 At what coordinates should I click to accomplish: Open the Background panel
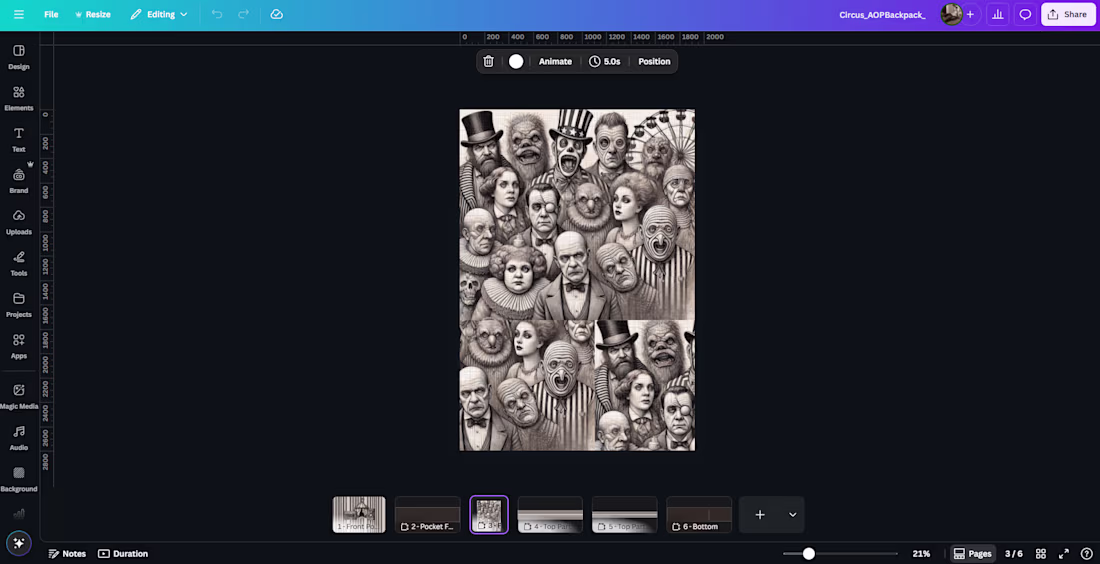click(x=19, y=480)
